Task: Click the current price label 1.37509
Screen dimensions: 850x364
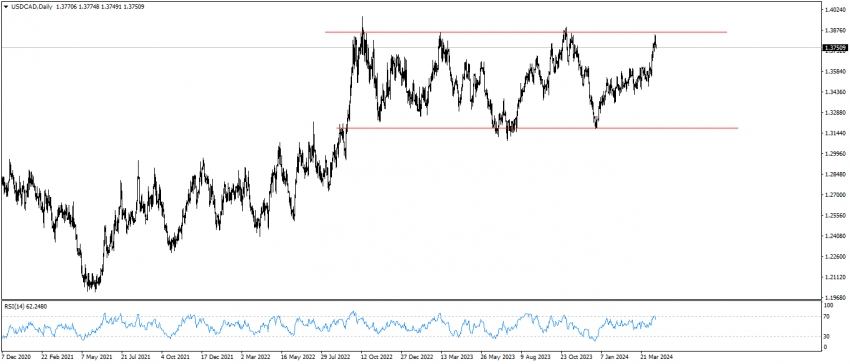Action: tap(835, 48)
